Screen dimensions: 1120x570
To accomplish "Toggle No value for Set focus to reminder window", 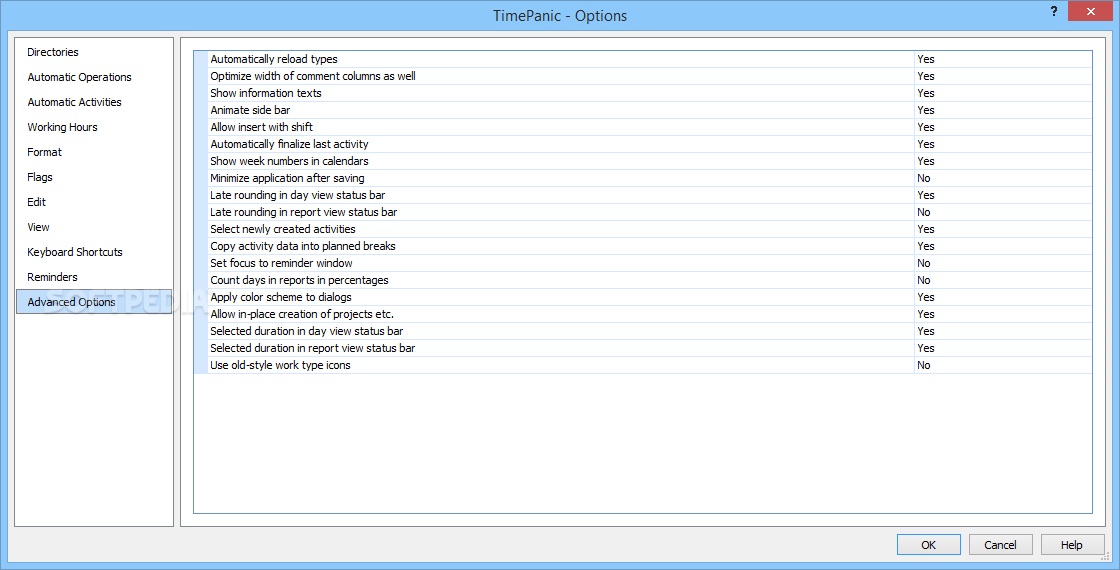I will [1003, 263].
